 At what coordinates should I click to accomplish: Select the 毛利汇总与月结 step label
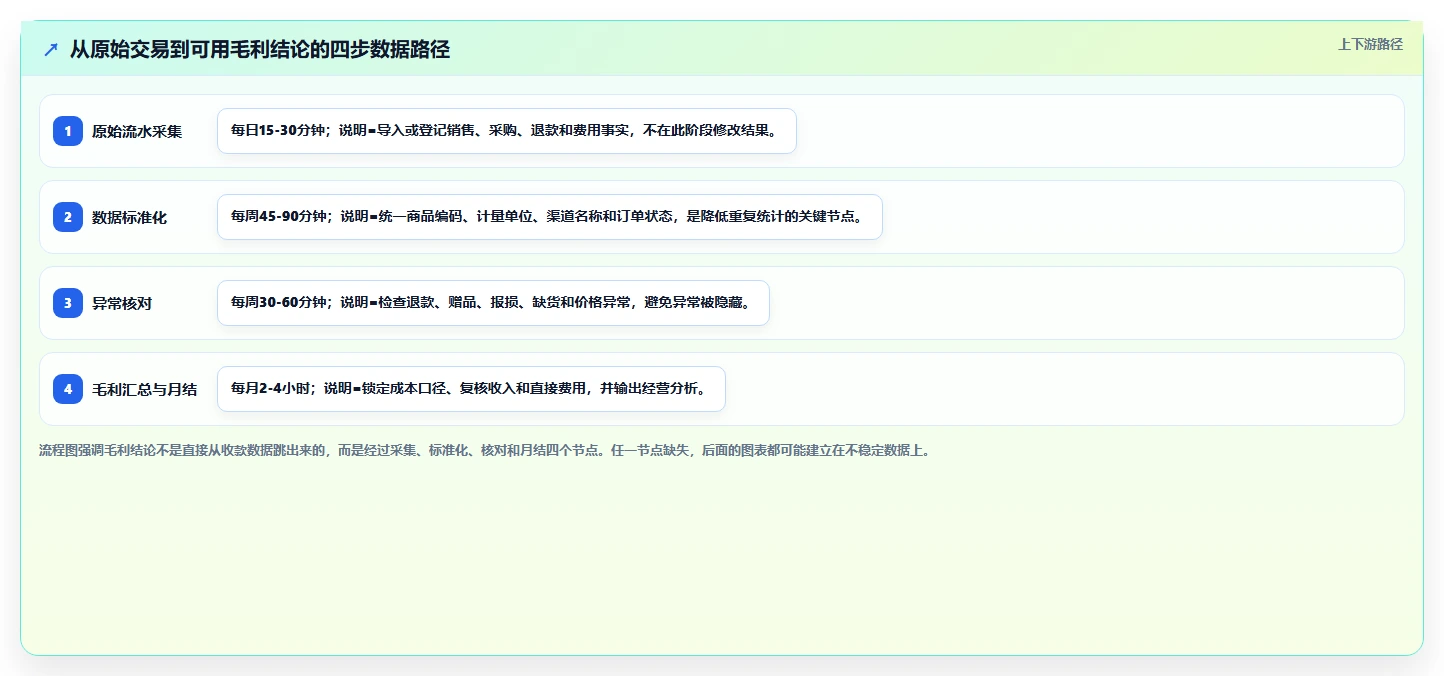point(145,389)
